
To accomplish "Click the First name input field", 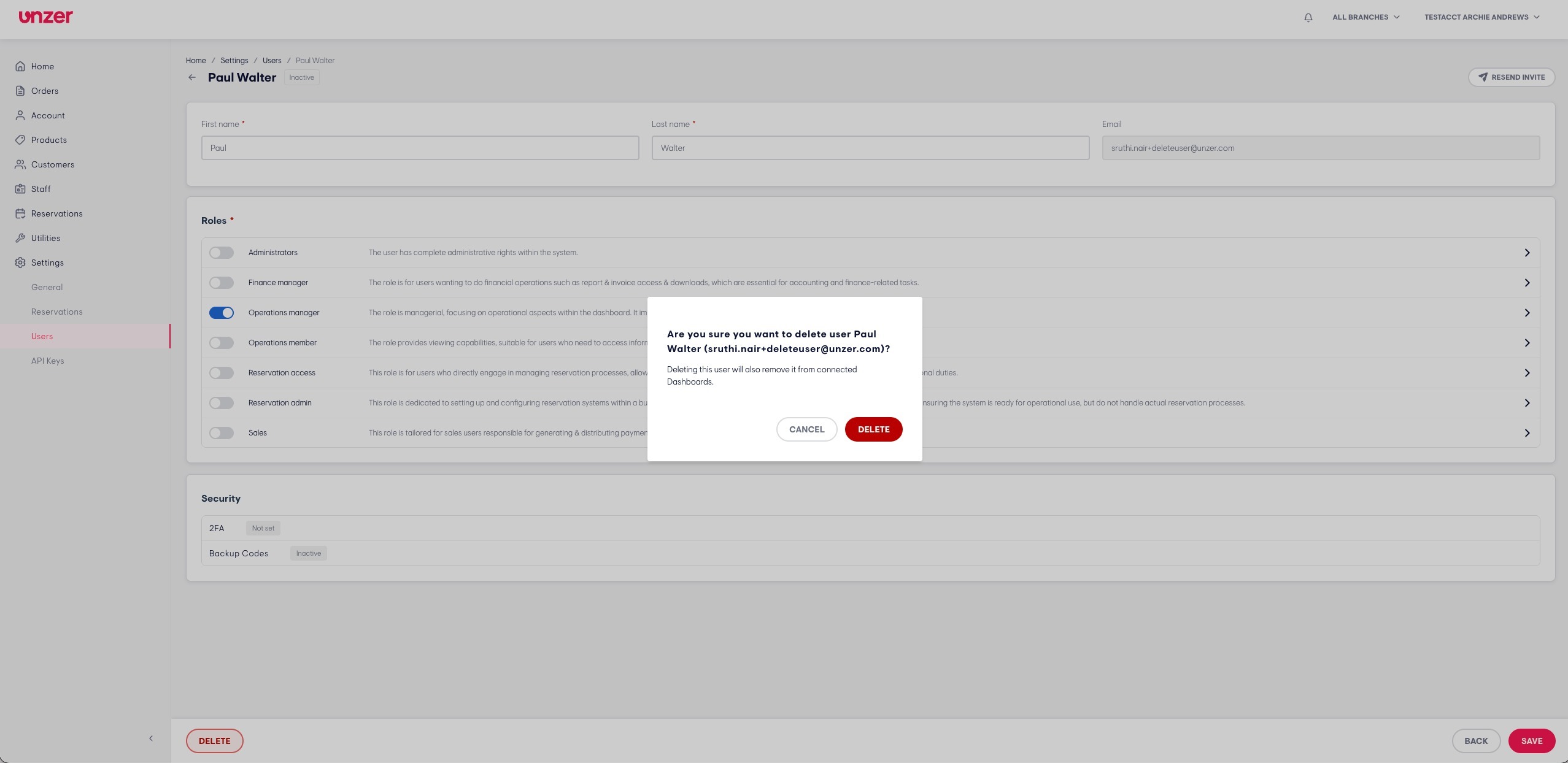I will pyautogui.click(x=420, y=148).
